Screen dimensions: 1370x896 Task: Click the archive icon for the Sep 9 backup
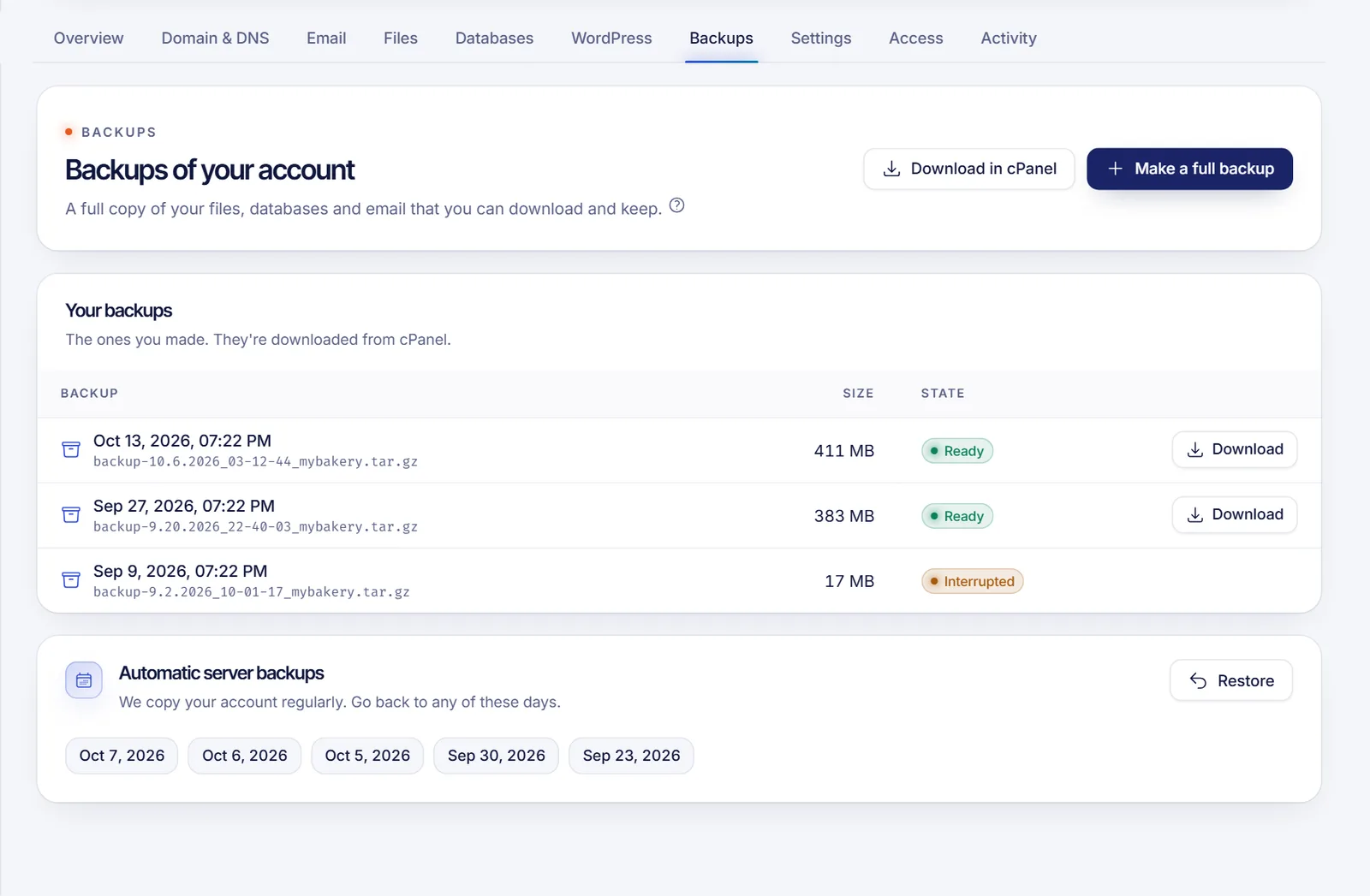coord(71,579)
